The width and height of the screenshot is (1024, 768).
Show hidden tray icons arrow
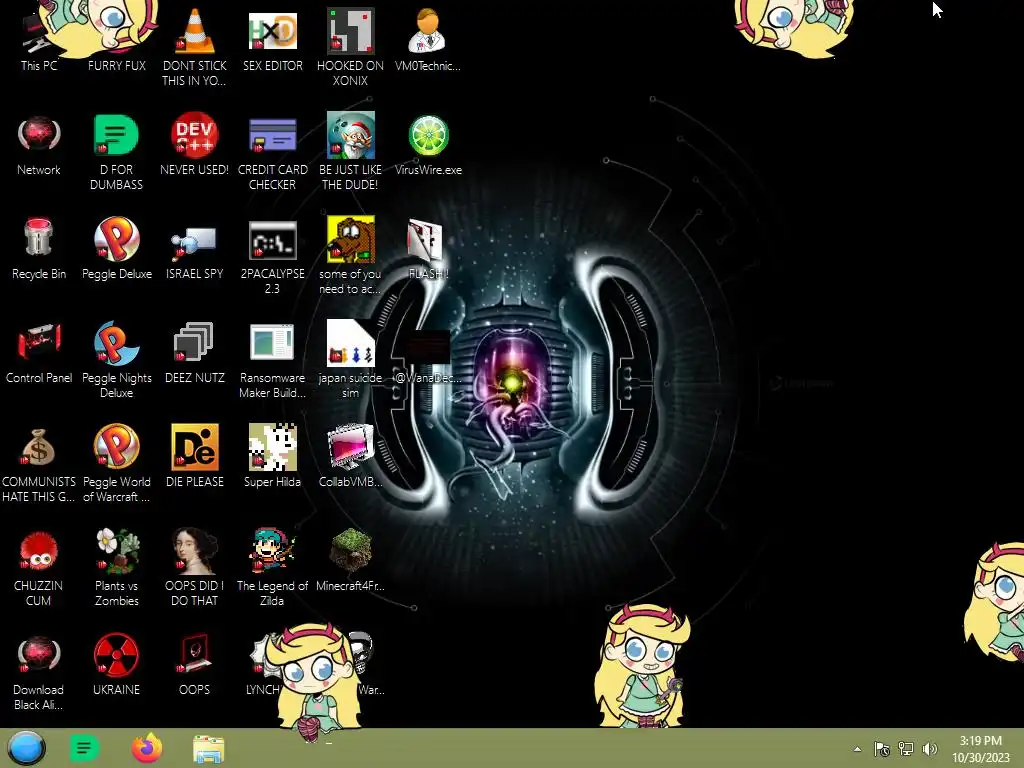[857, 749]
